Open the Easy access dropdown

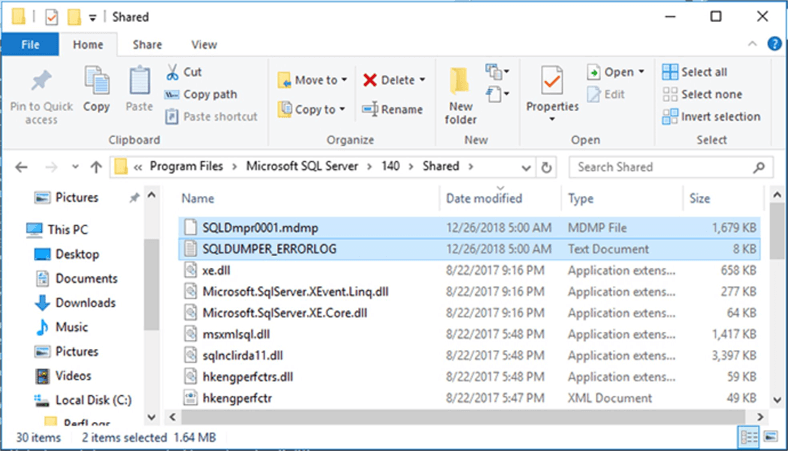(x=498, y=94)
